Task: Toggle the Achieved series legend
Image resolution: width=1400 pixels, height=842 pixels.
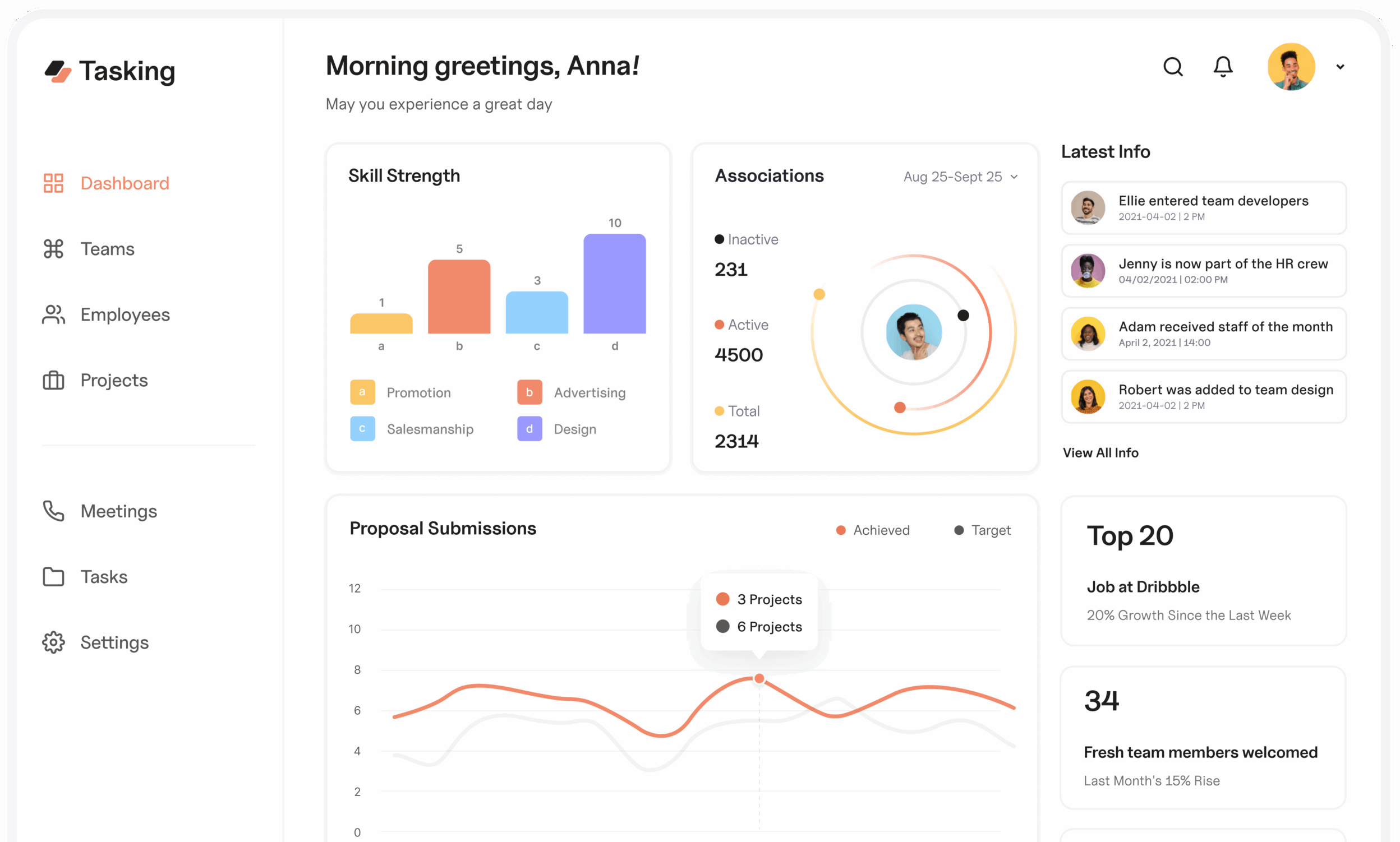Action: [x=873, y=530]
